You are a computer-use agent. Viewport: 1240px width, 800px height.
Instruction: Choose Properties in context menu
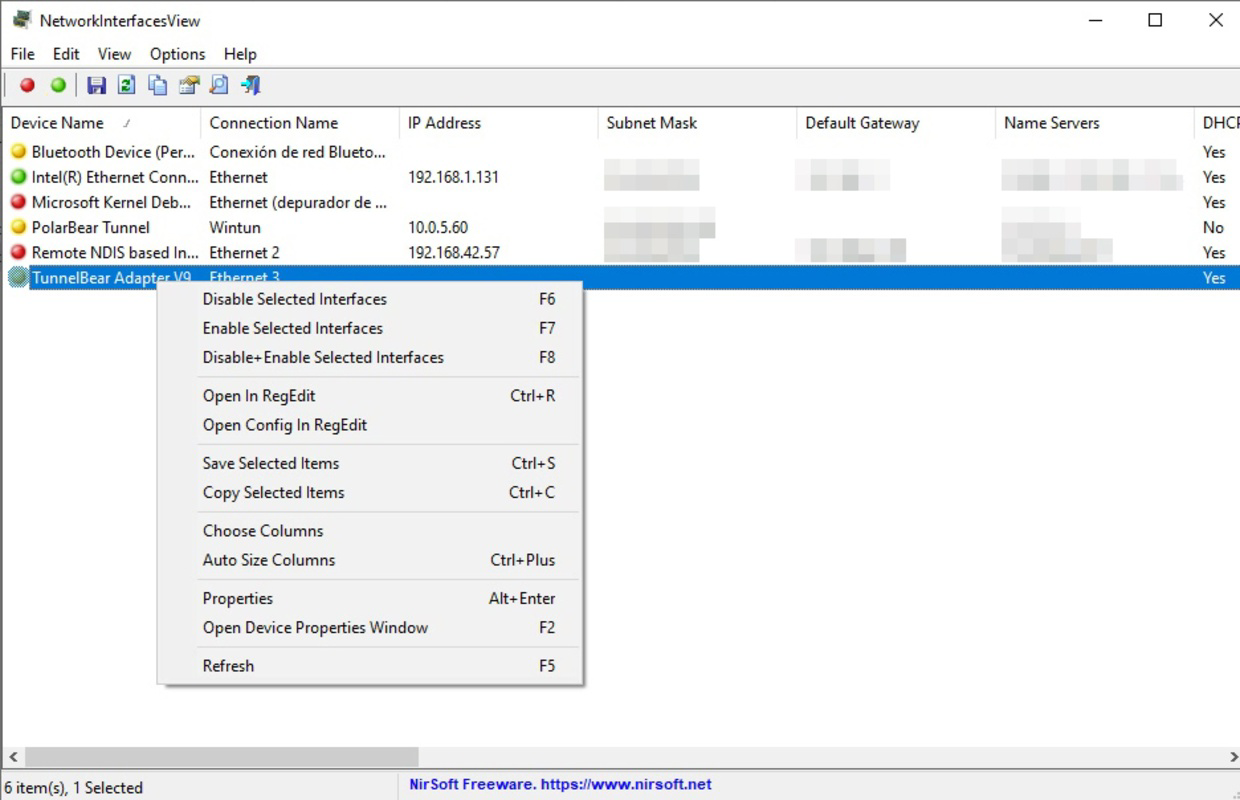370,598
